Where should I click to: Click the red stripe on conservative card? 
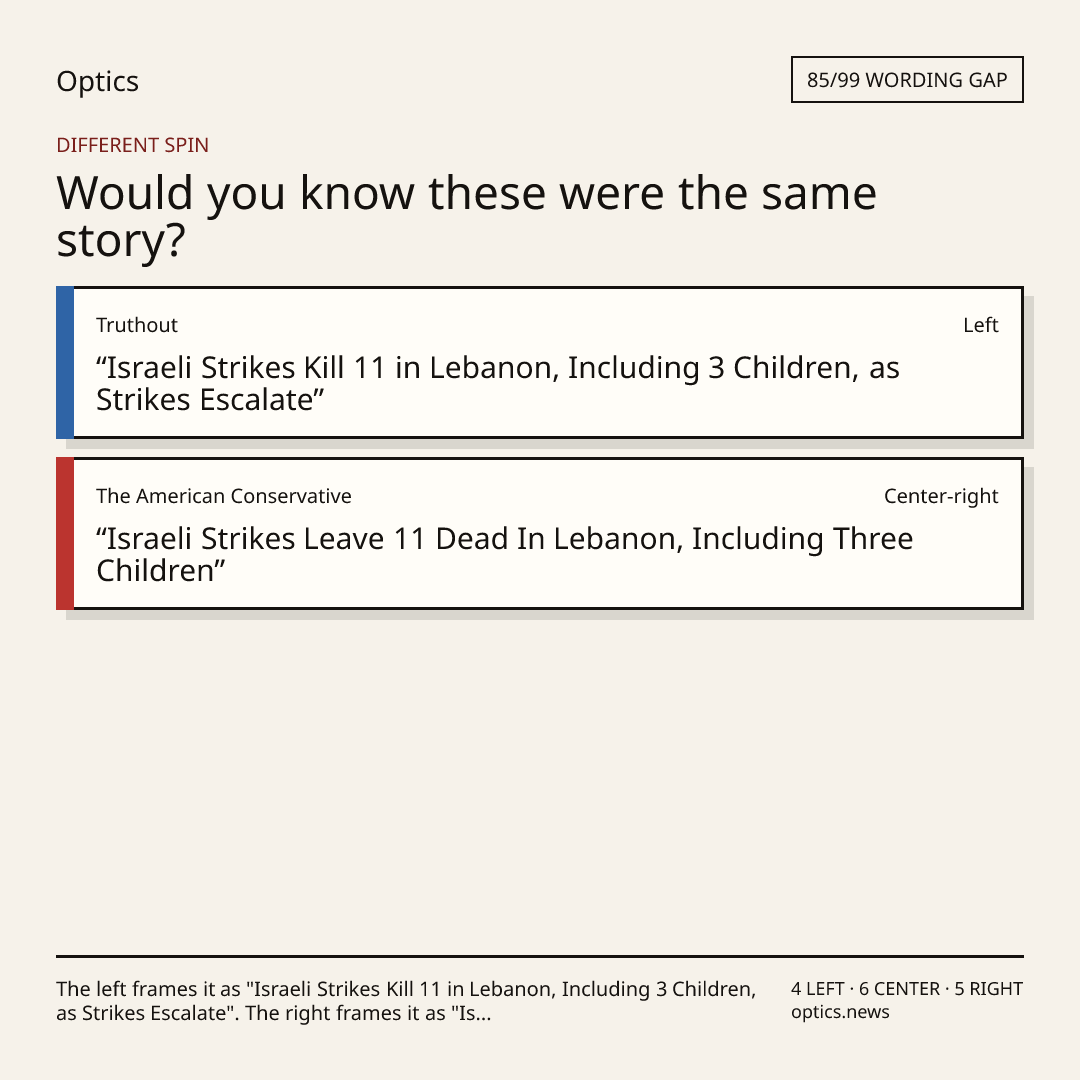[x=65, y=533]
